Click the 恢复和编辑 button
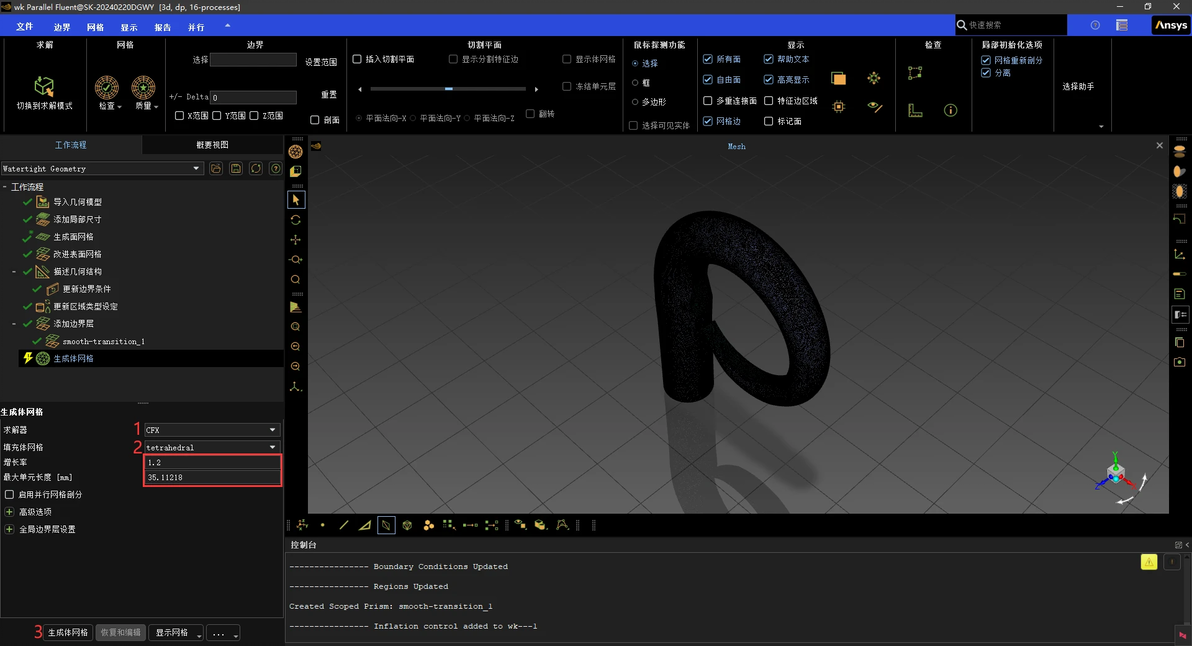Viewport: 1192px width, 646px height. click(x=120, y=632)
